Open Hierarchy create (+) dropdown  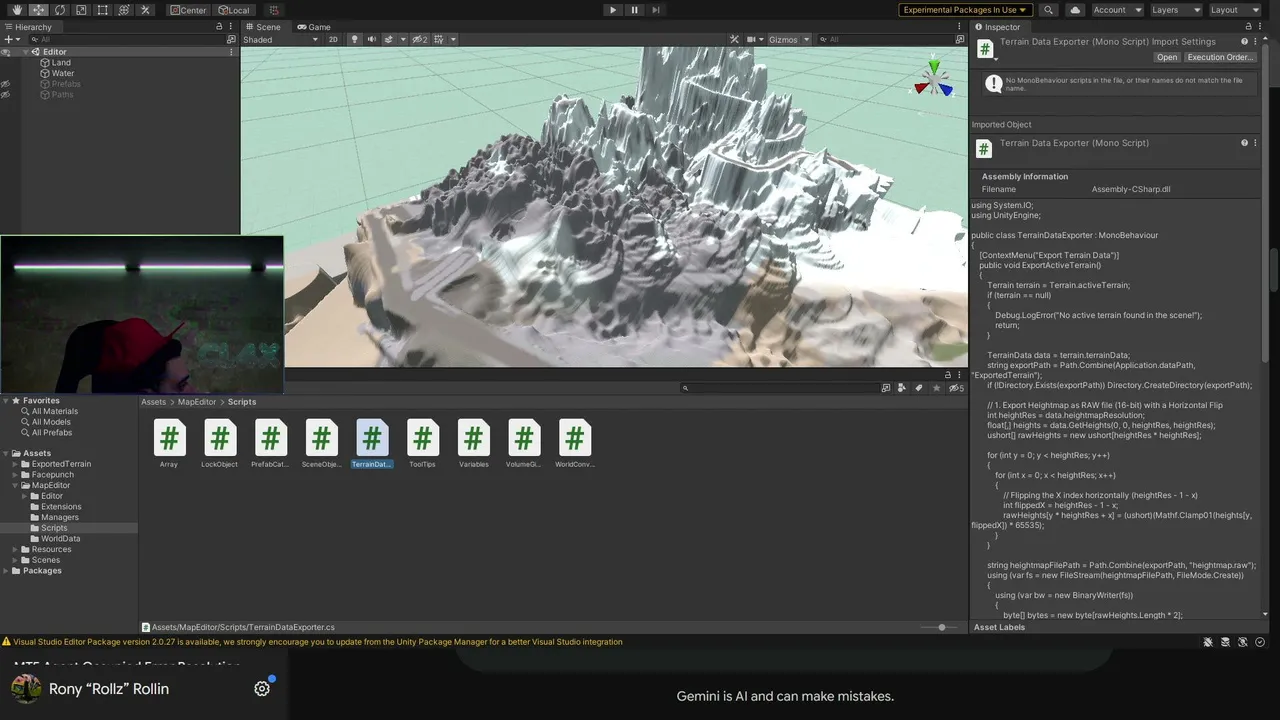[11, 40]
